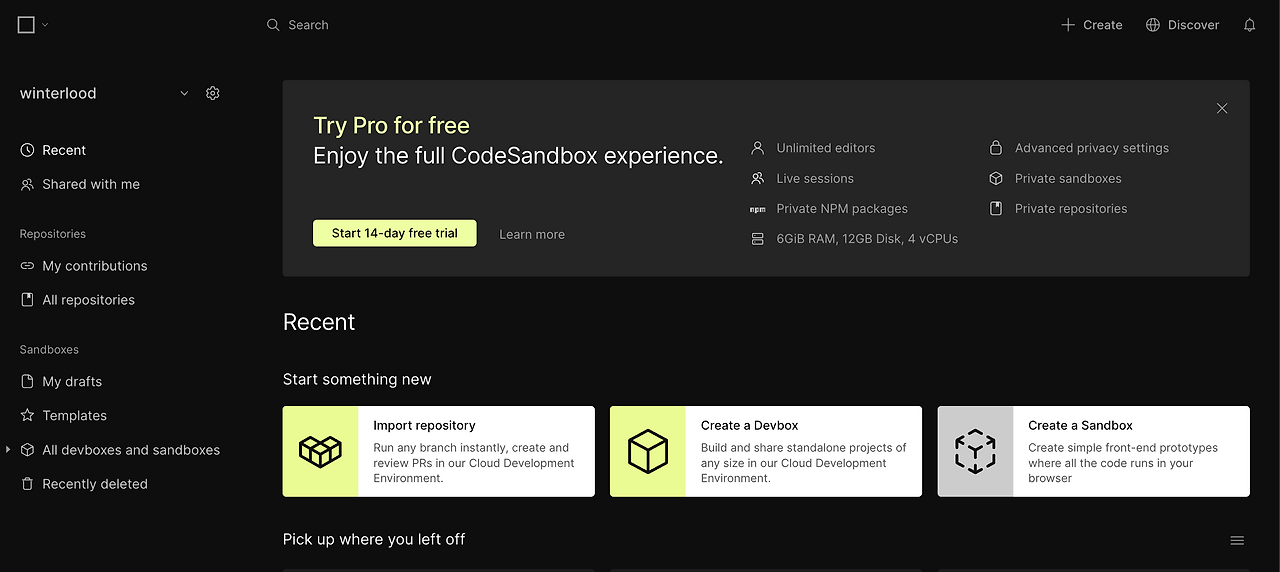The width and height of the screenshot is (1280, 572).
Task: Click the Unlimited editors text
Action: point(826,148)
